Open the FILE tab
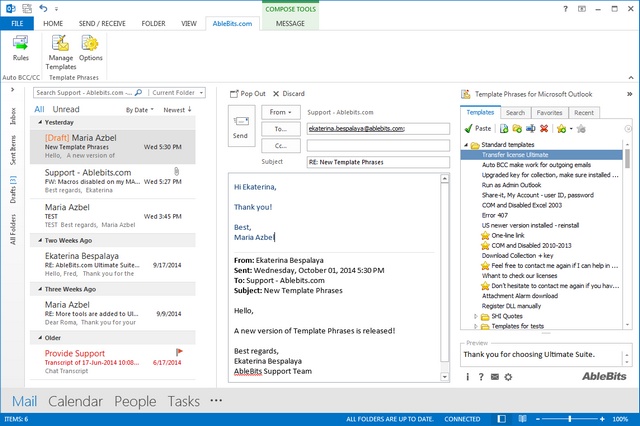Image resolution: width=640 pixels, height=426 pixels. 17,23
